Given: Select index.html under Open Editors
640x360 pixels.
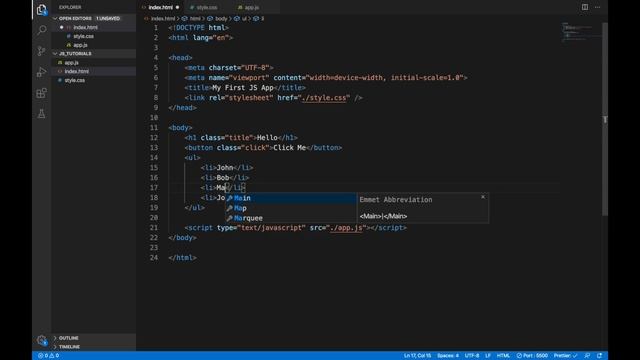Looking at the screenshot, I should [x=94, y=27].
